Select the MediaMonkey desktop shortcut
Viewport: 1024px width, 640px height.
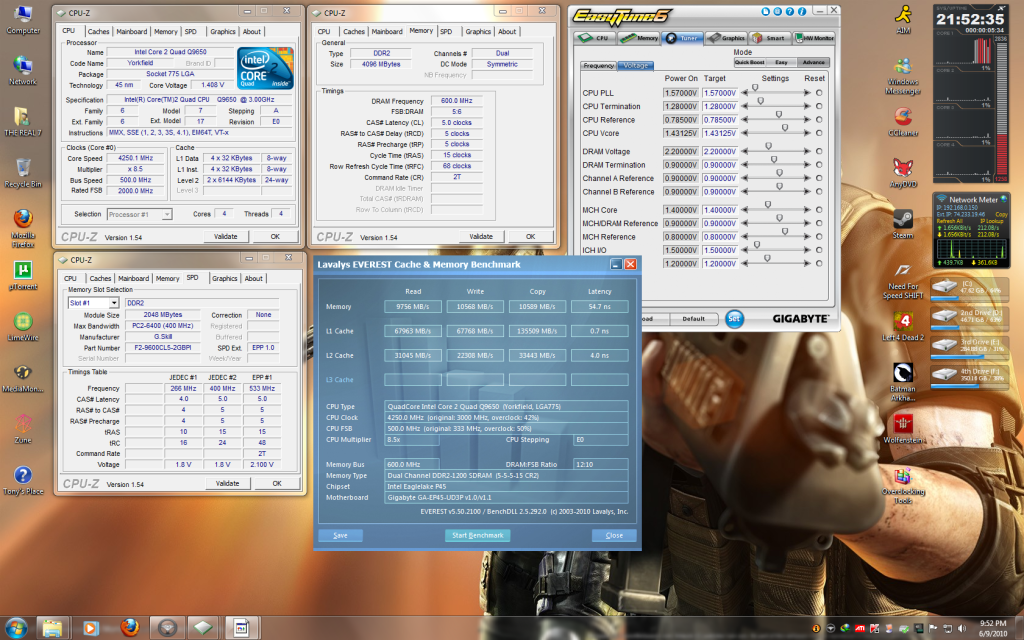pos(23,377)
